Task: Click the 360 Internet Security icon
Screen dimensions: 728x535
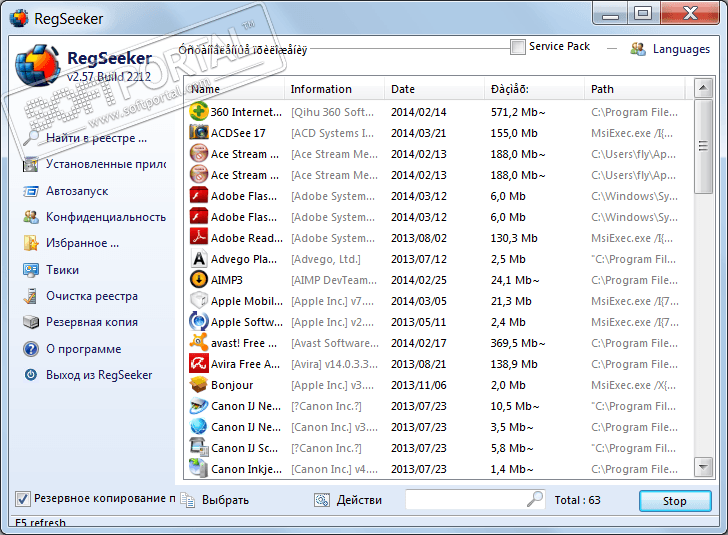Action: tap(199, 111)
